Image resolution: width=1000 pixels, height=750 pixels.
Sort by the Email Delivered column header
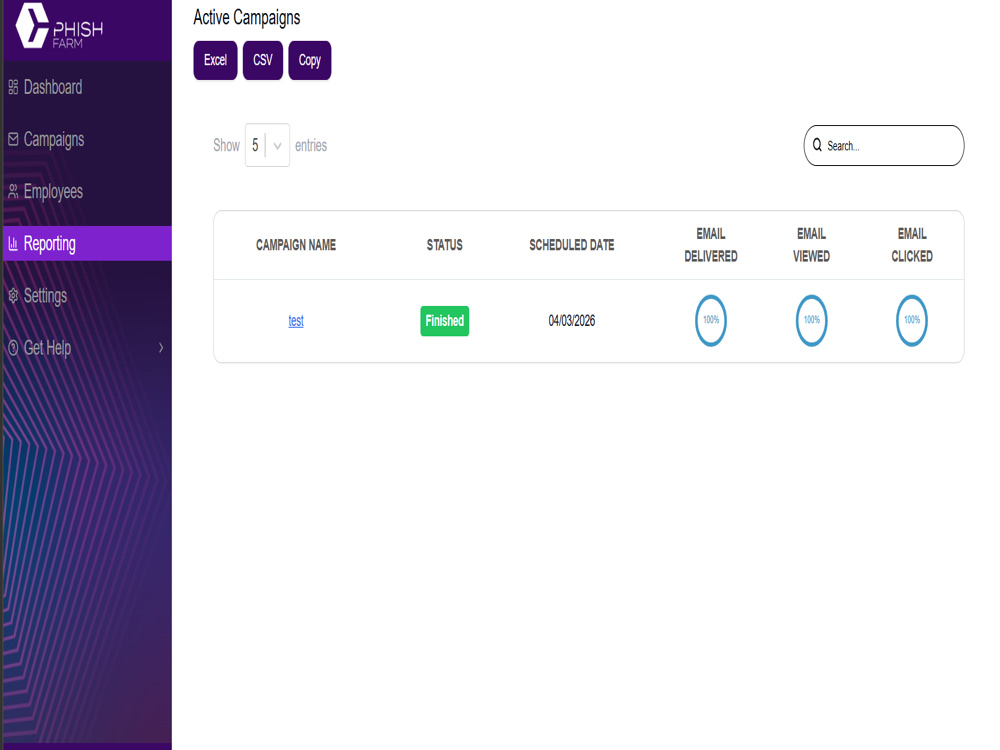coord(710,245)
